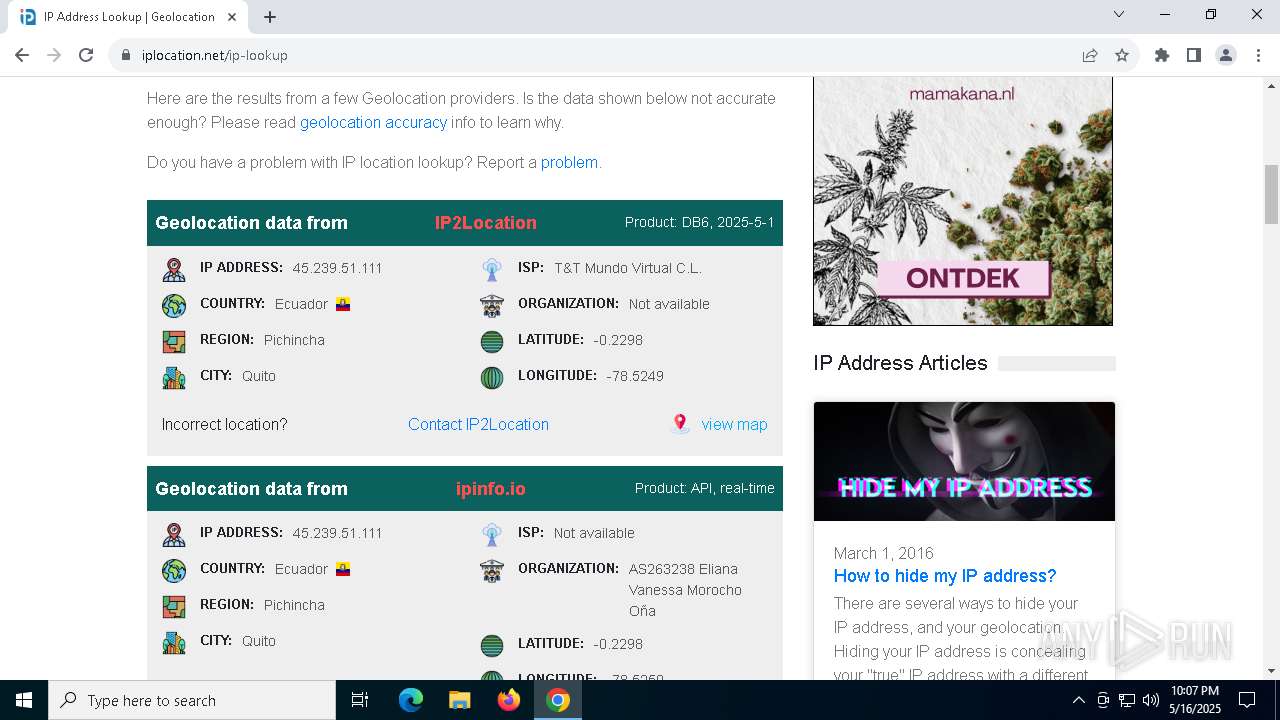Click the IP2Location provider link

click(x=485, y=223)
